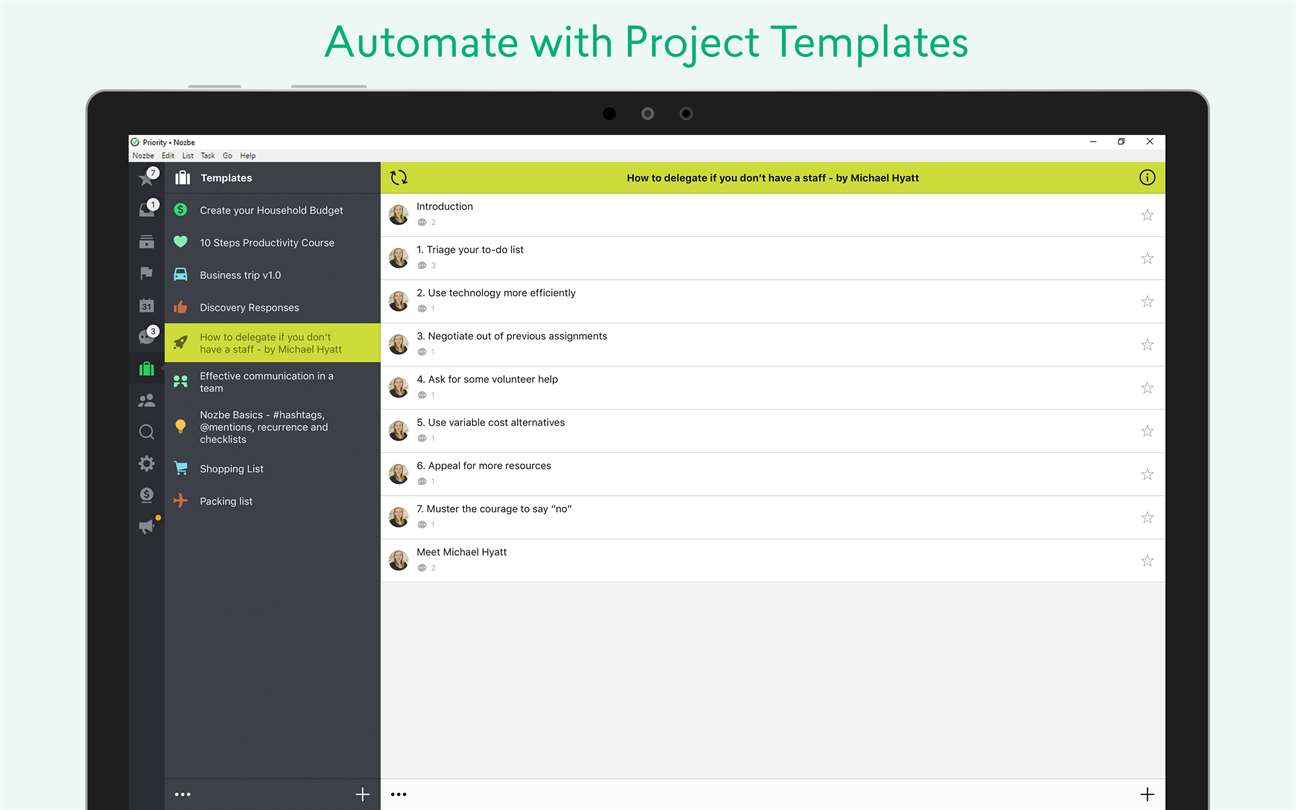Open the Help menu in menu bar
This screenshot has height=810, width=1296.
click(248, 156)
